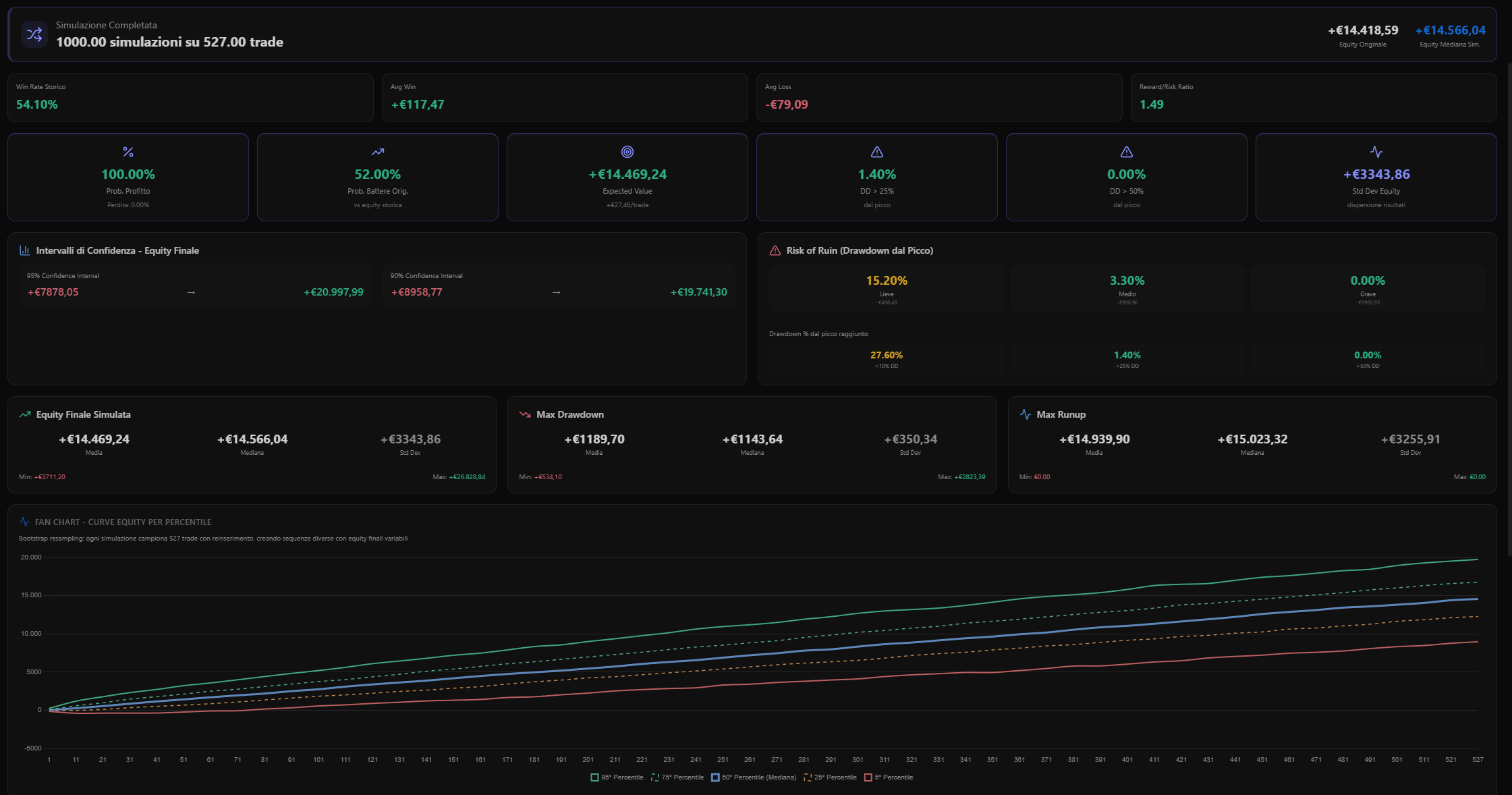Click the 5° Percentile red legend swatch

(868, 777)
